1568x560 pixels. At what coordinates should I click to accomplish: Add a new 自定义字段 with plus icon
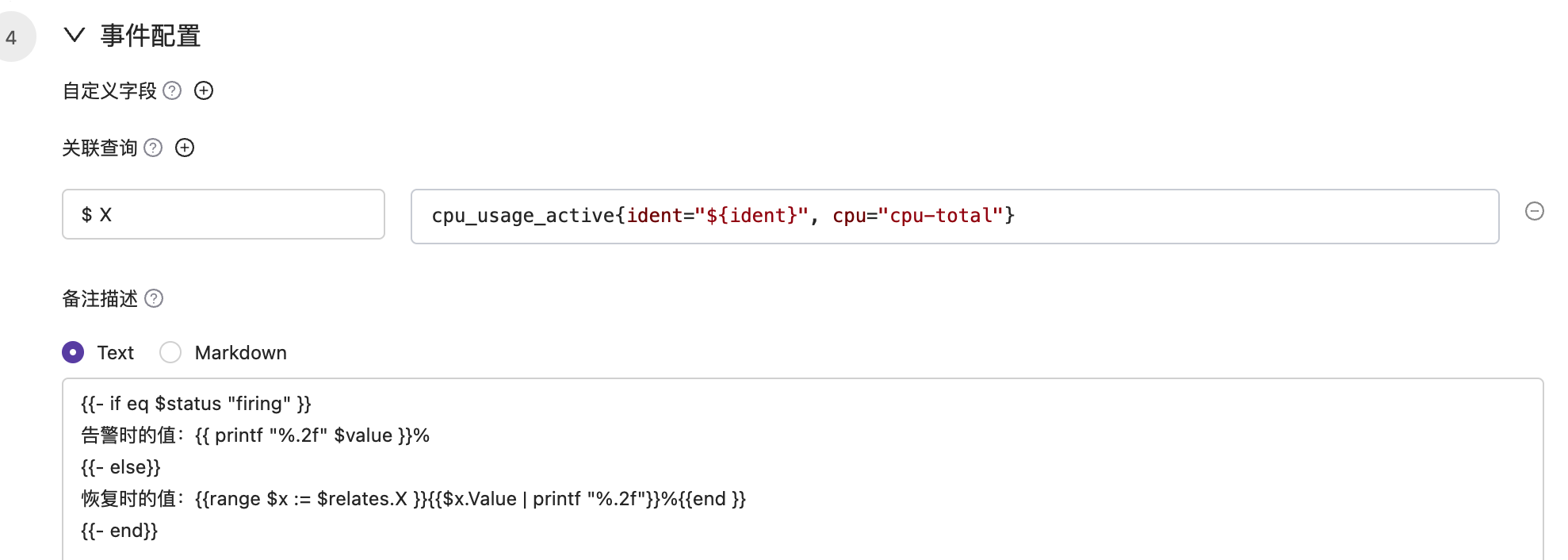(204, 90)
